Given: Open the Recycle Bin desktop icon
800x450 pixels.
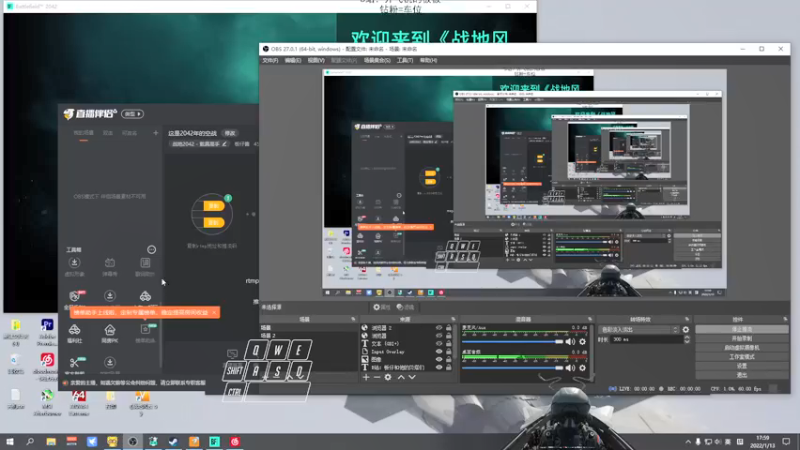Looking at the screenshot, I should point(15,365).
